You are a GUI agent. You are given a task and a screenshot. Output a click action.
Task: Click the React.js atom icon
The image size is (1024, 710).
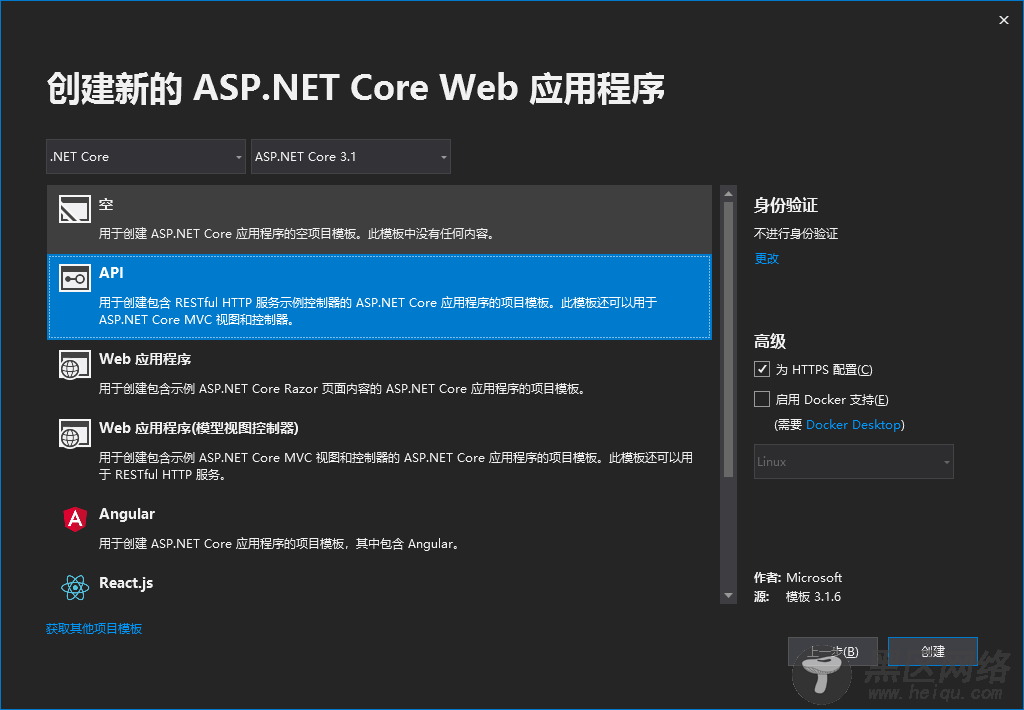(74, 588)
